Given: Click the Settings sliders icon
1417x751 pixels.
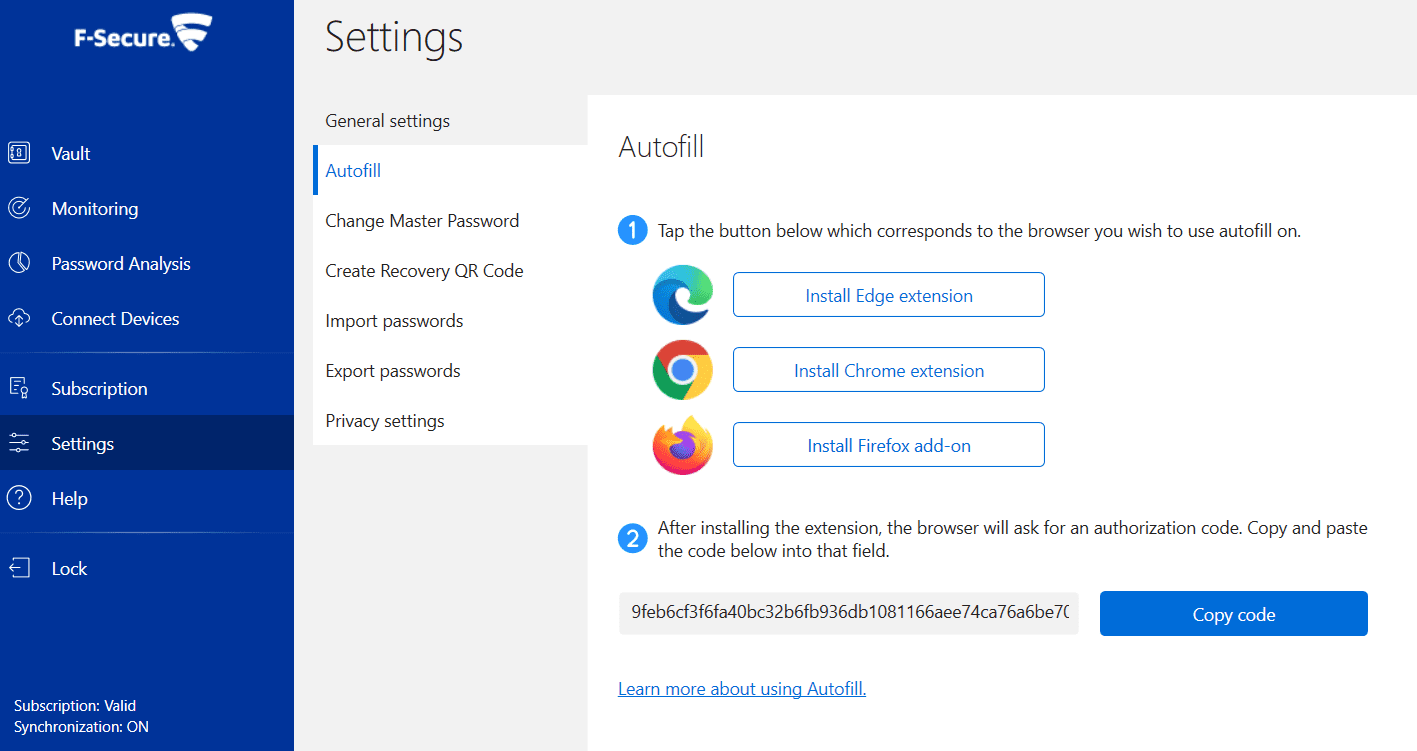Looking at the screenshot, I should tap(19, 443).
